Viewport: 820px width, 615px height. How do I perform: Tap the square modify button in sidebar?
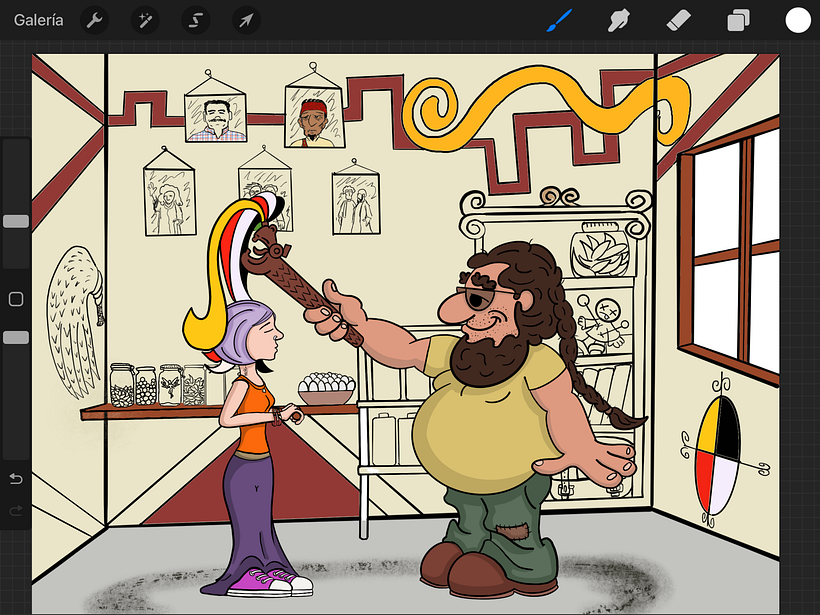(16, 299)
